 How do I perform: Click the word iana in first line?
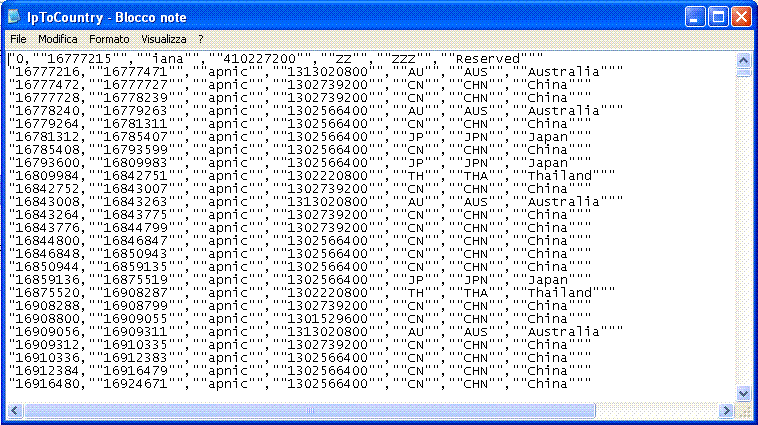click(x=168, y=59)
